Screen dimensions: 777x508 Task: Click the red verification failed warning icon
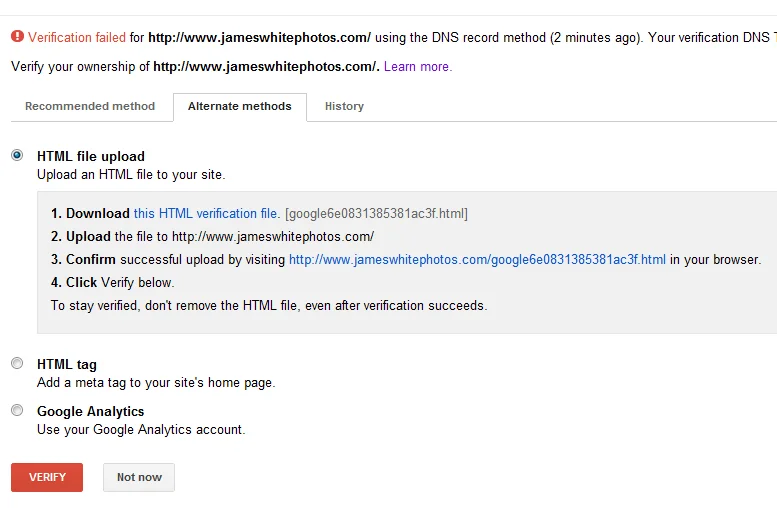[x=17, y=36]
